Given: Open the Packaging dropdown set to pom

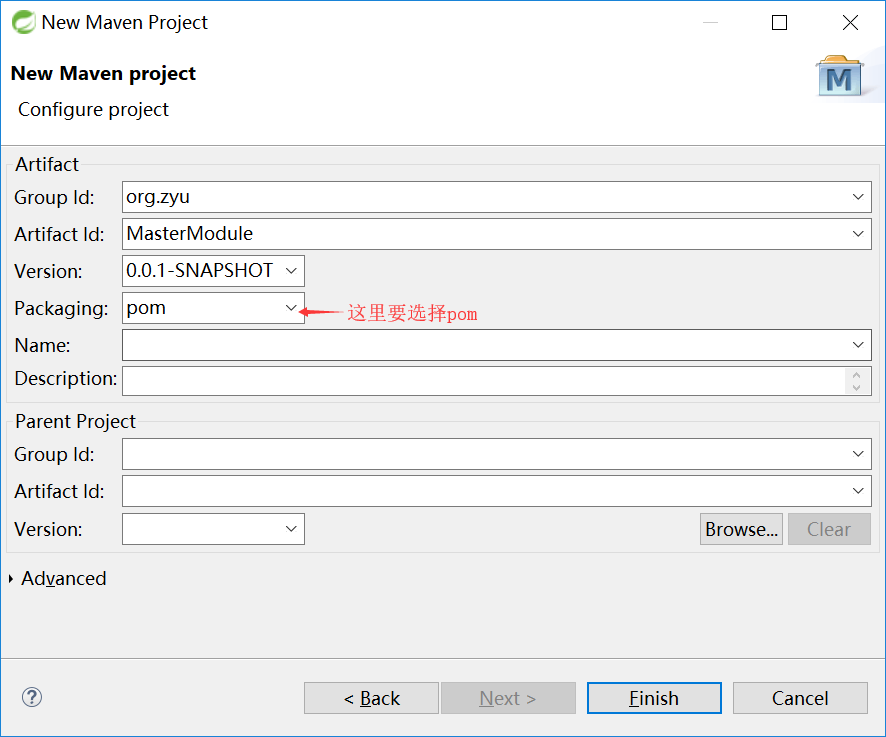Looking at the screenshot, I should click(291, 308).
